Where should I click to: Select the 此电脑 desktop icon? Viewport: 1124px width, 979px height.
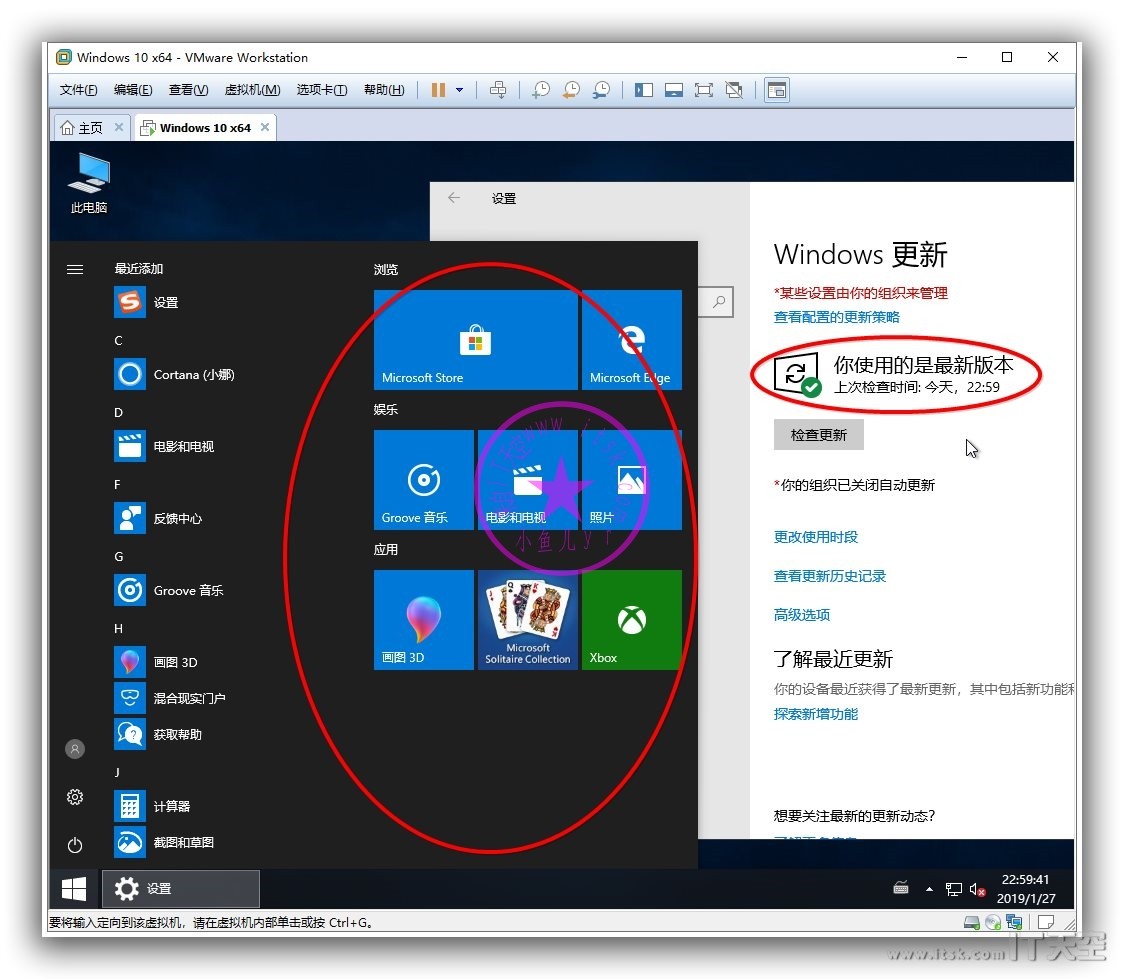(89, 183)
